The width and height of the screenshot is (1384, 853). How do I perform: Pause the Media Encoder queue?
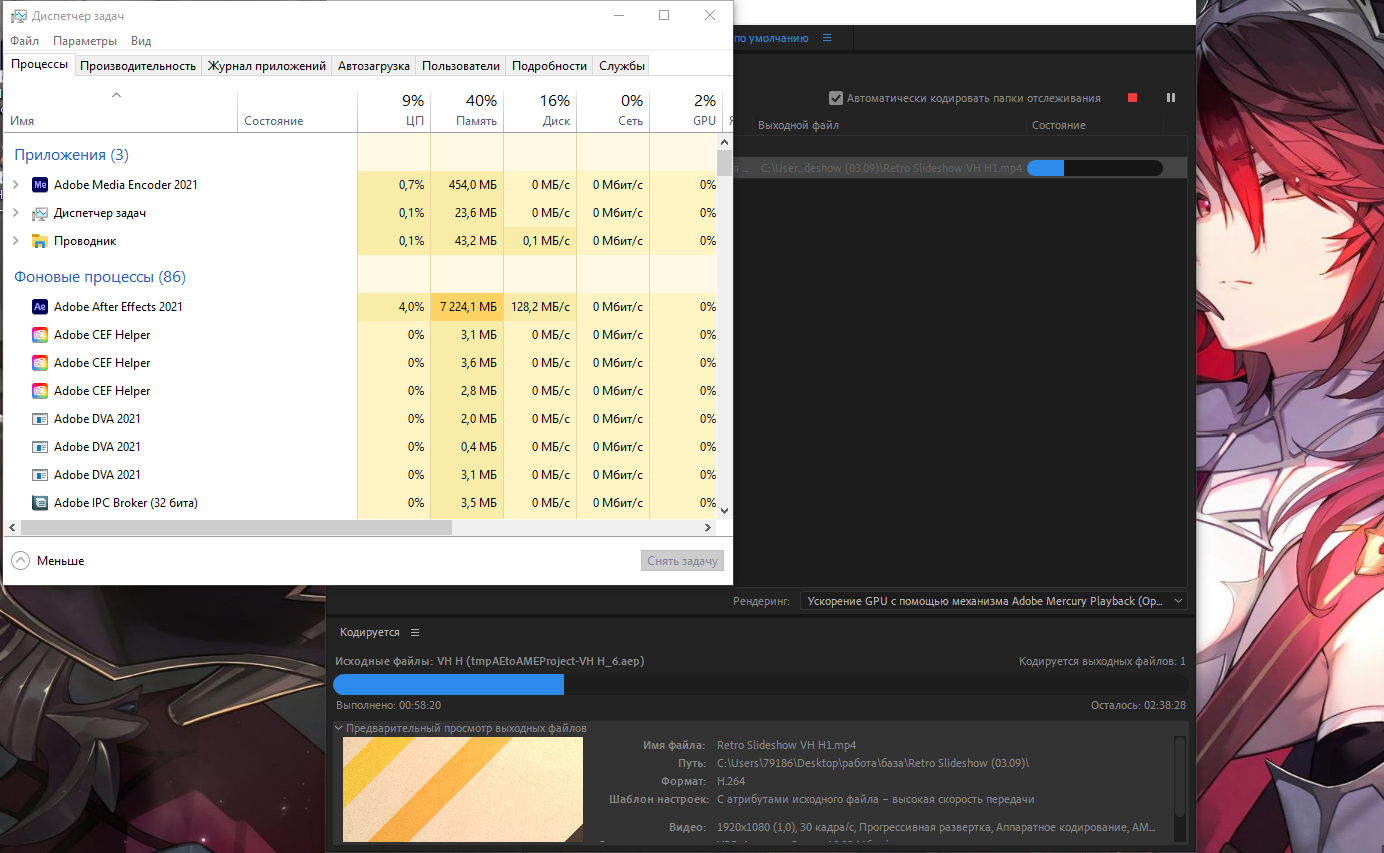pyautogui.click(x=1171, y=98)
